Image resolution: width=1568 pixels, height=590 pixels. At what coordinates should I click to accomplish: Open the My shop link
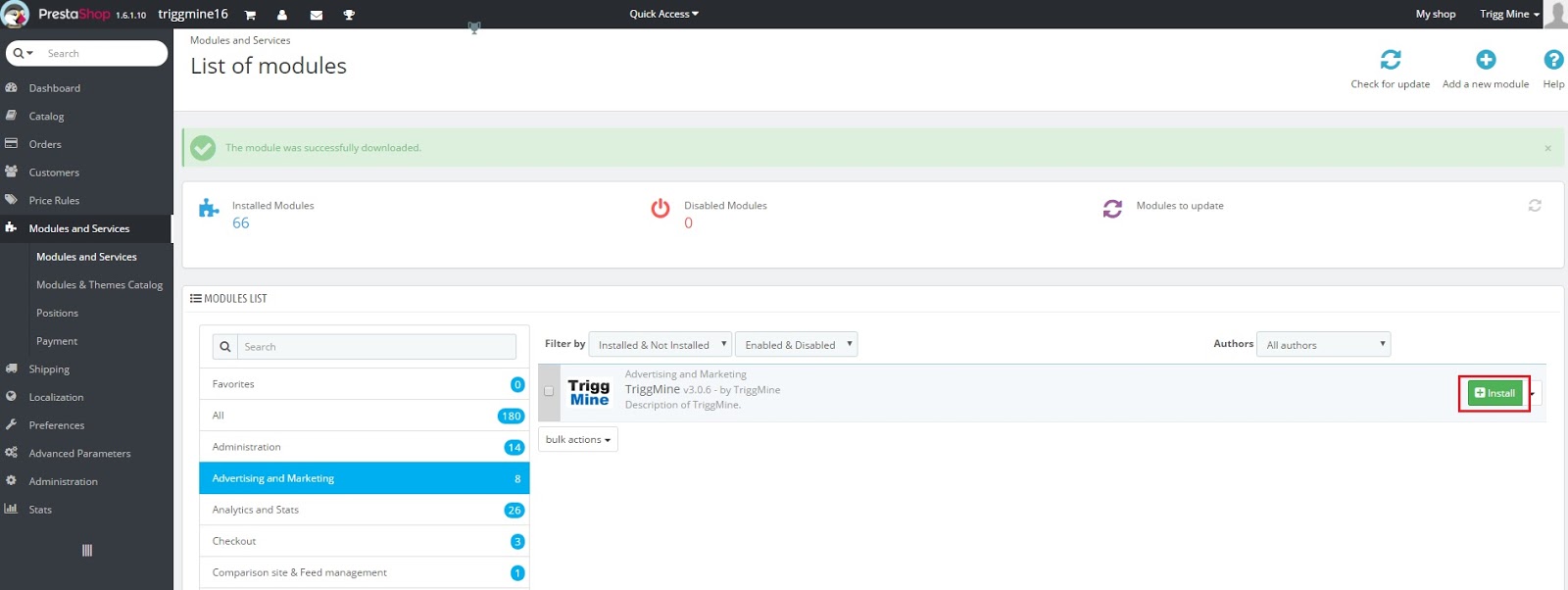pos(1436,14)
